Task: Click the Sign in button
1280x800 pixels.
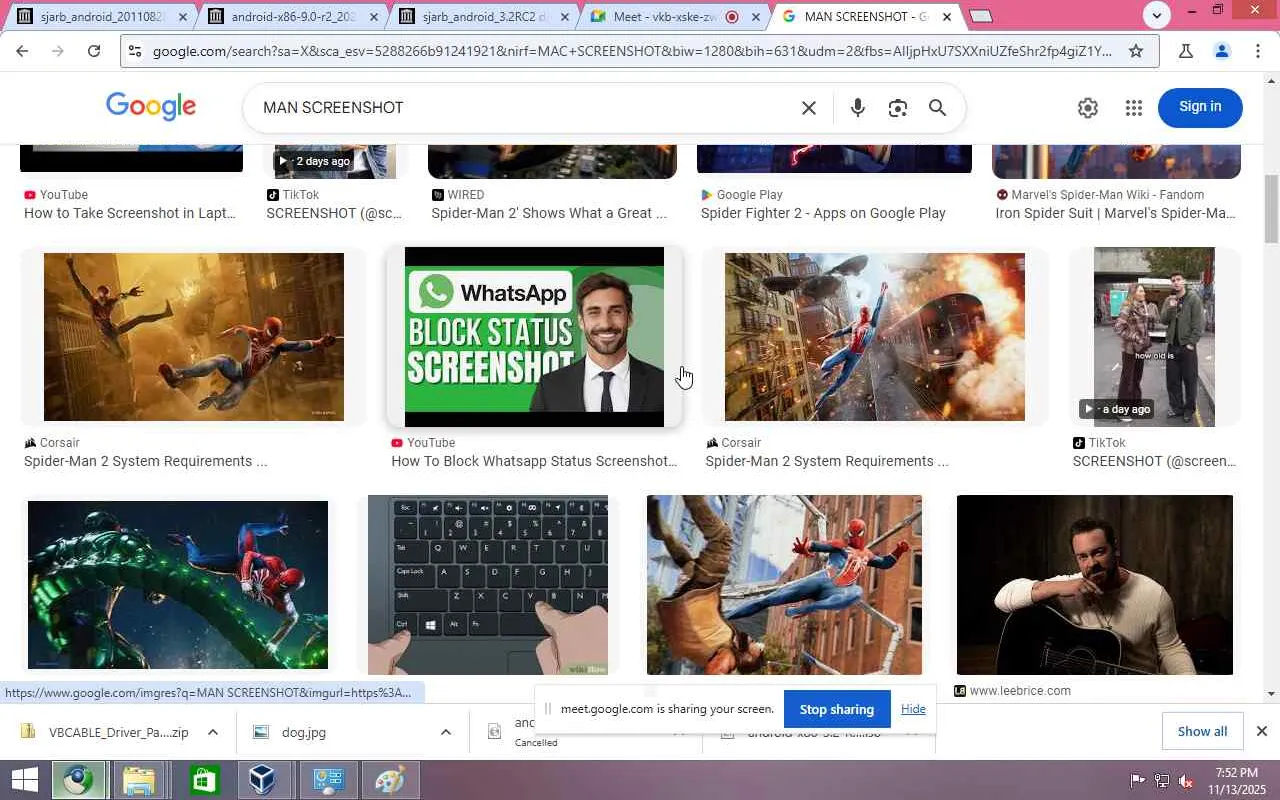Action: coord(1200,107)
